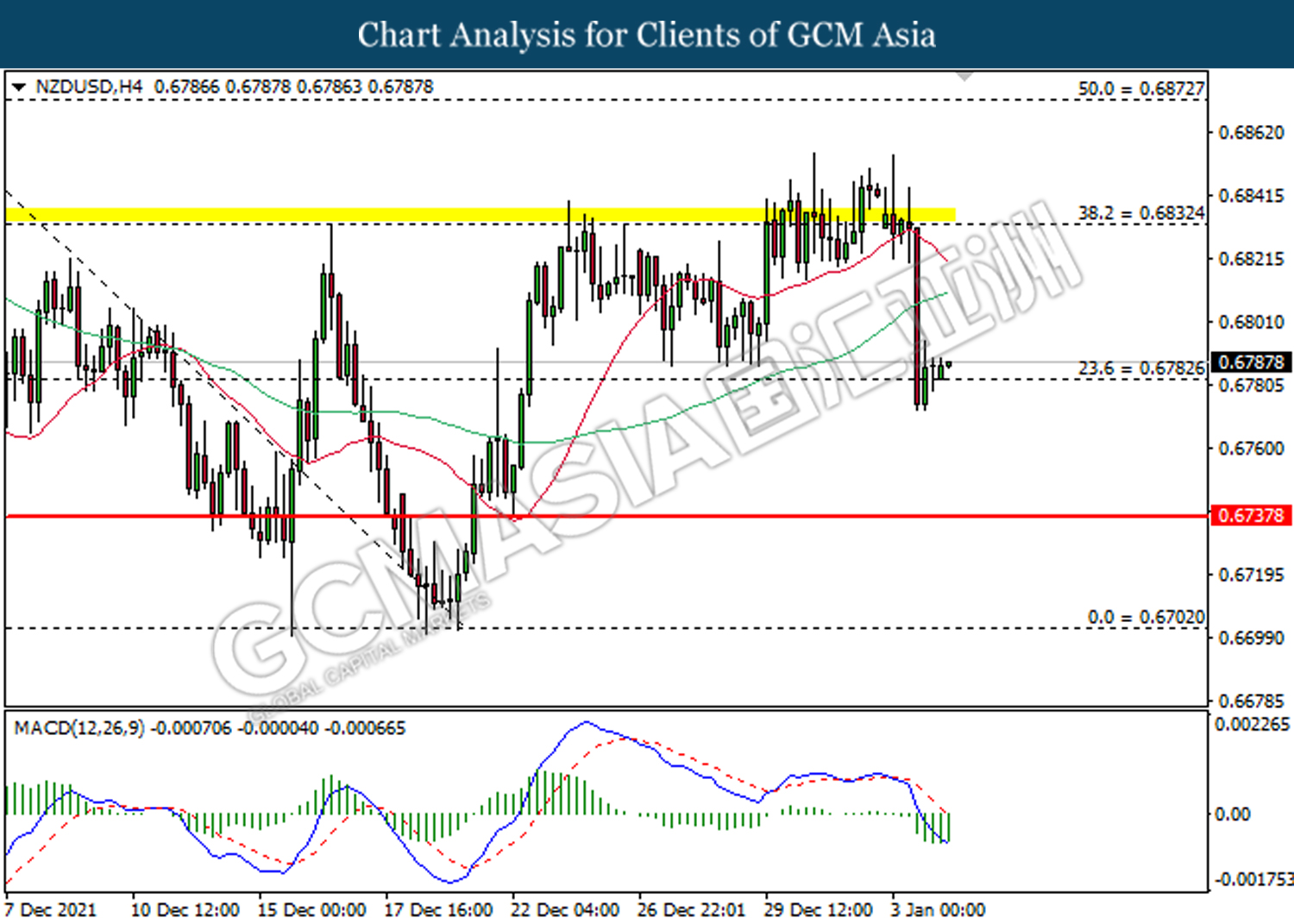This screenshot has width=1294, height=924.
Task: Click the 0.68215 price axis value
Action: pos(1251,259)
